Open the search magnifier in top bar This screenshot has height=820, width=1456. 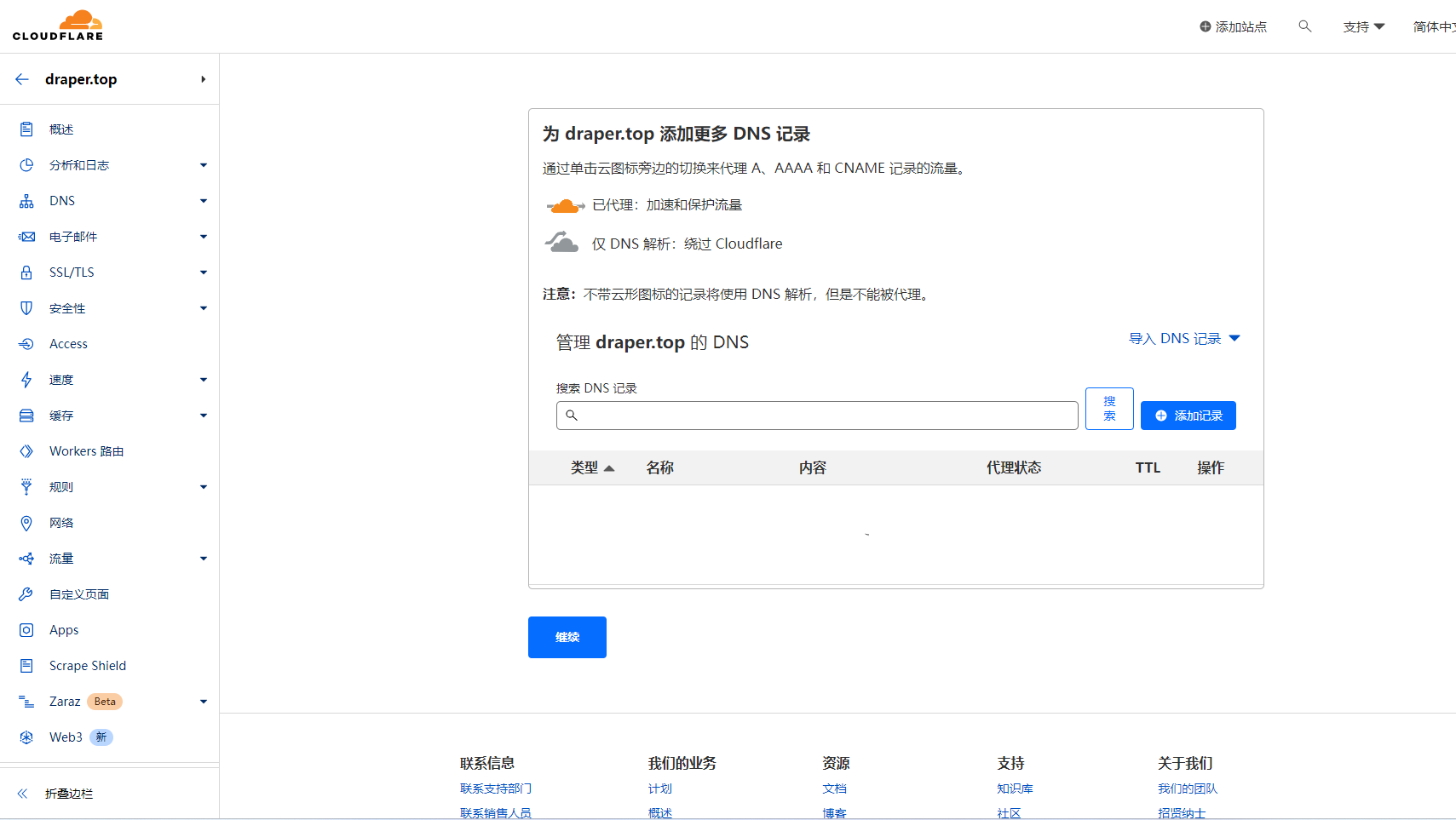click(x=1304, y=26)
